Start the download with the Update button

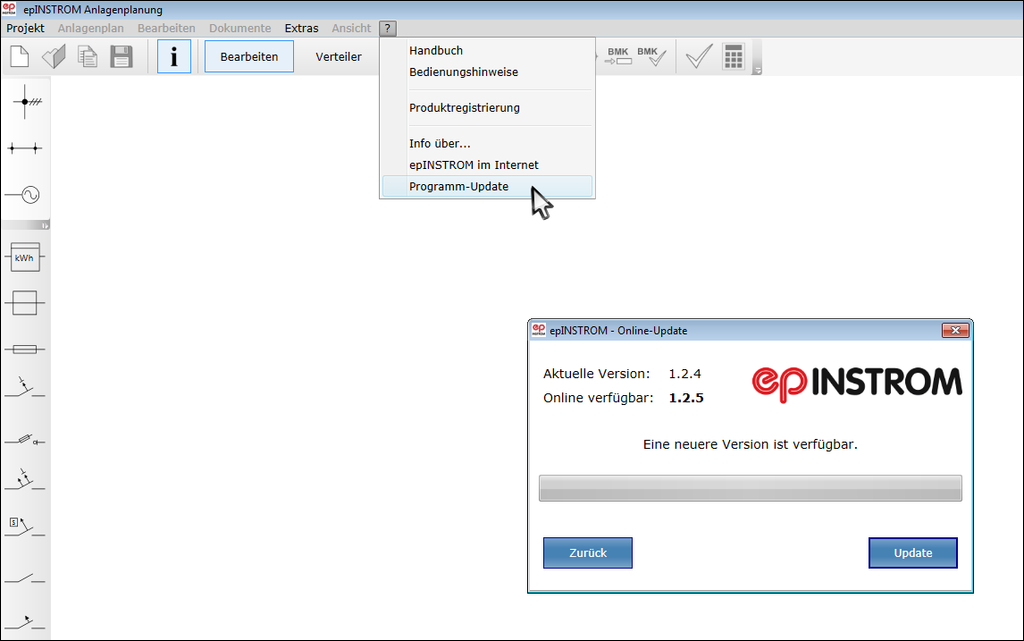click(x=913, y=553)
